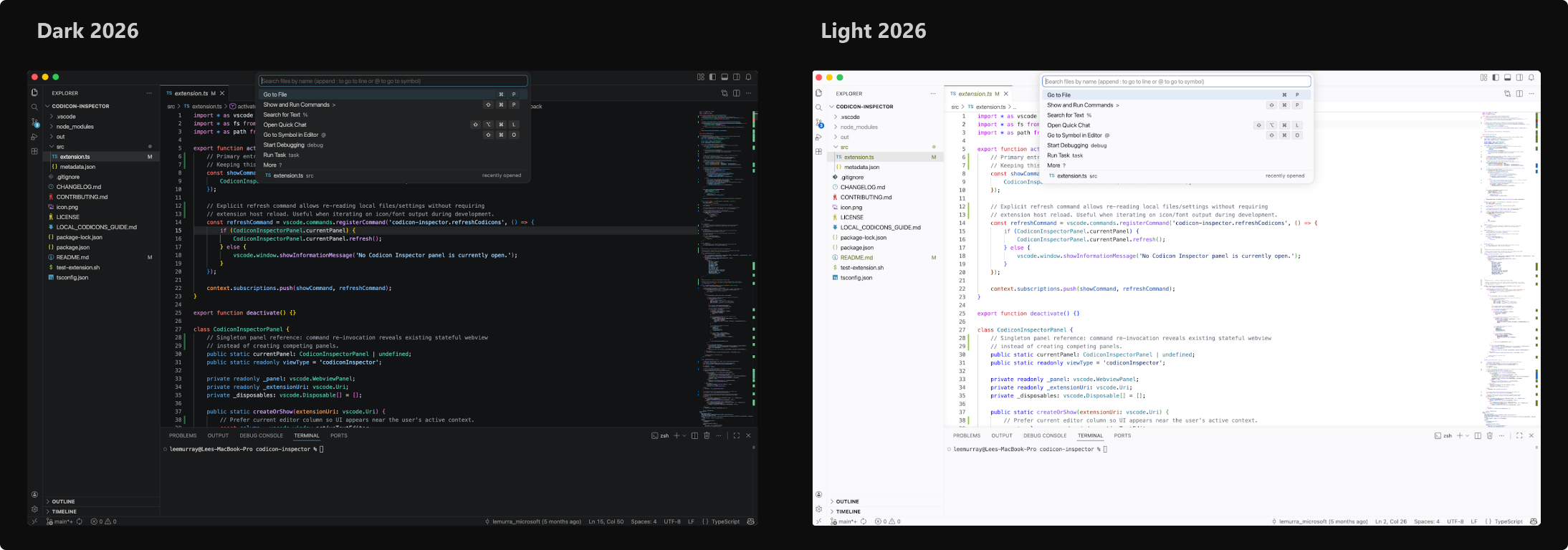Click the minimap in Light 2026 editor
The height and width of the screenshot is (550, 1568).
(1507, 269)
